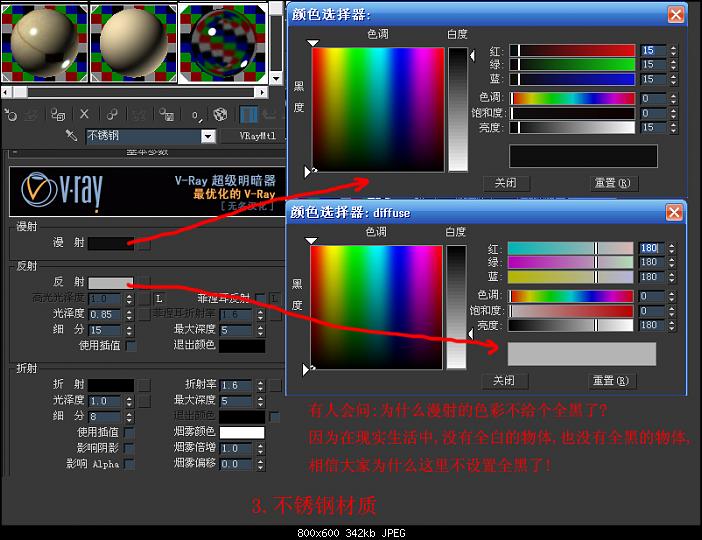Click 关闭 in diffuse color selector
Image resolution: width=702 pixels, height=540 pixels.
504,381
